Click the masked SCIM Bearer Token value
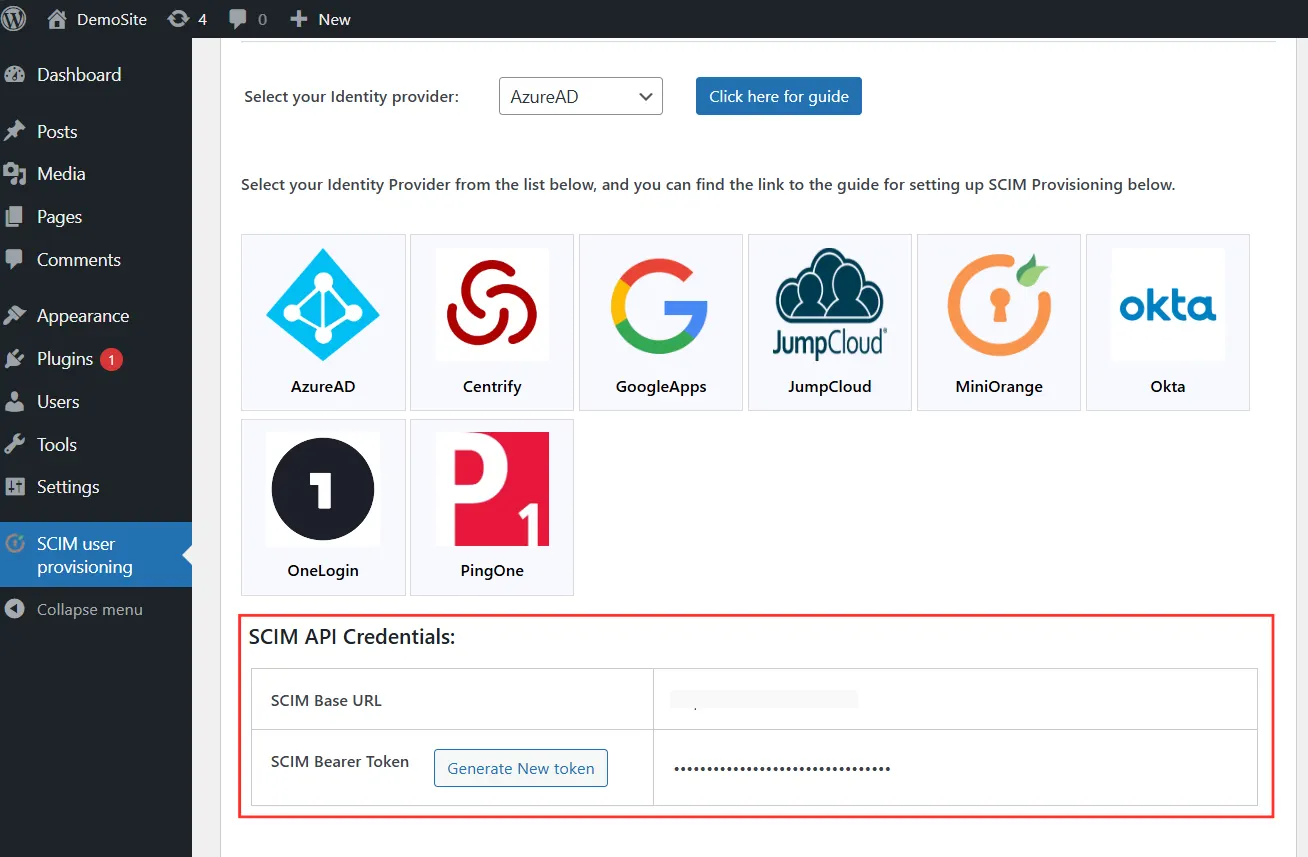 pyautogui.click(x=782, y=768)
